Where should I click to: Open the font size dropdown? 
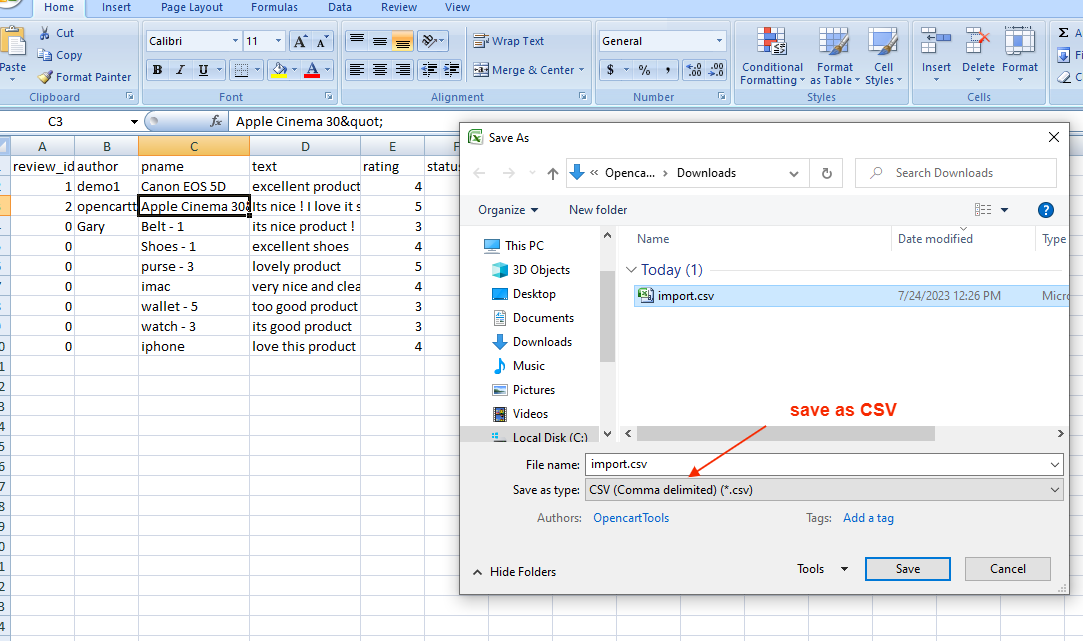tap(278, 41)
